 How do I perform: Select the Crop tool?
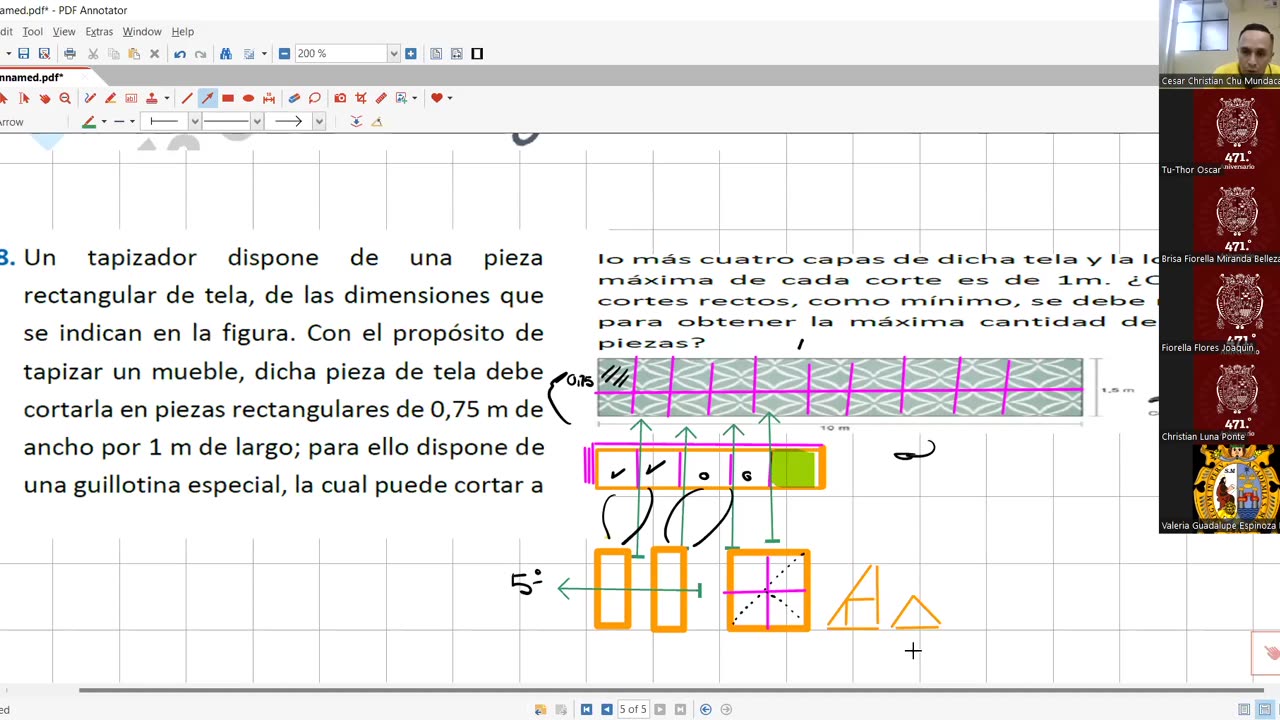[361, 98]
